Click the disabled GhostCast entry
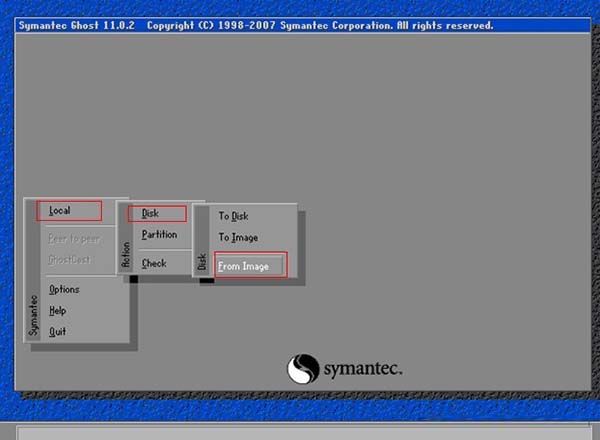Image resolution: width=600 pixels, height=440 pixels. tap(69, 260)
